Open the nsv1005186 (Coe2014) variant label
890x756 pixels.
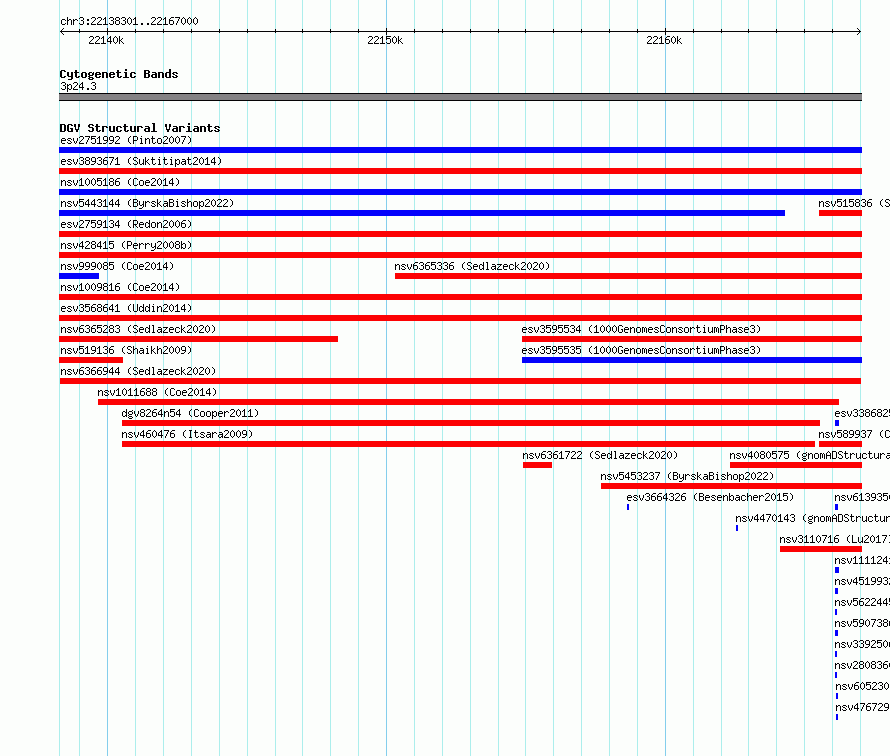(120, 182)
